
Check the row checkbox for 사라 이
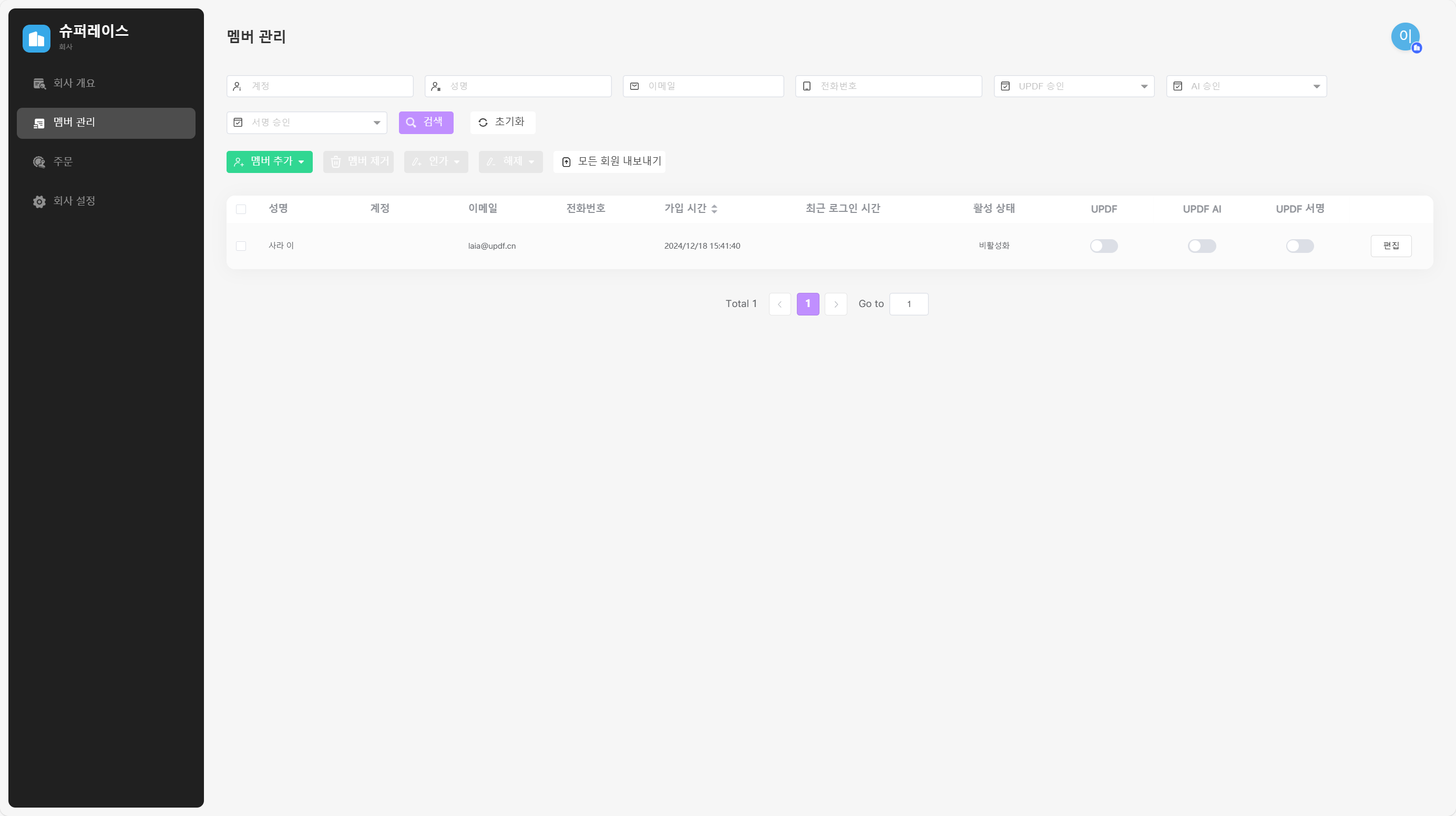coord(241,246)
